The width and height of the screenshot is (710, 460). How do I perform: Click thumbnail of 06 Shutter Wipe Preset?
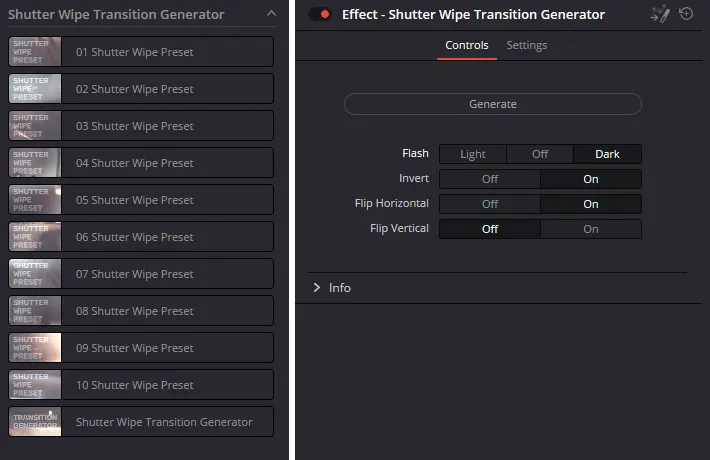pyautogui.click(x=35, y=237)
